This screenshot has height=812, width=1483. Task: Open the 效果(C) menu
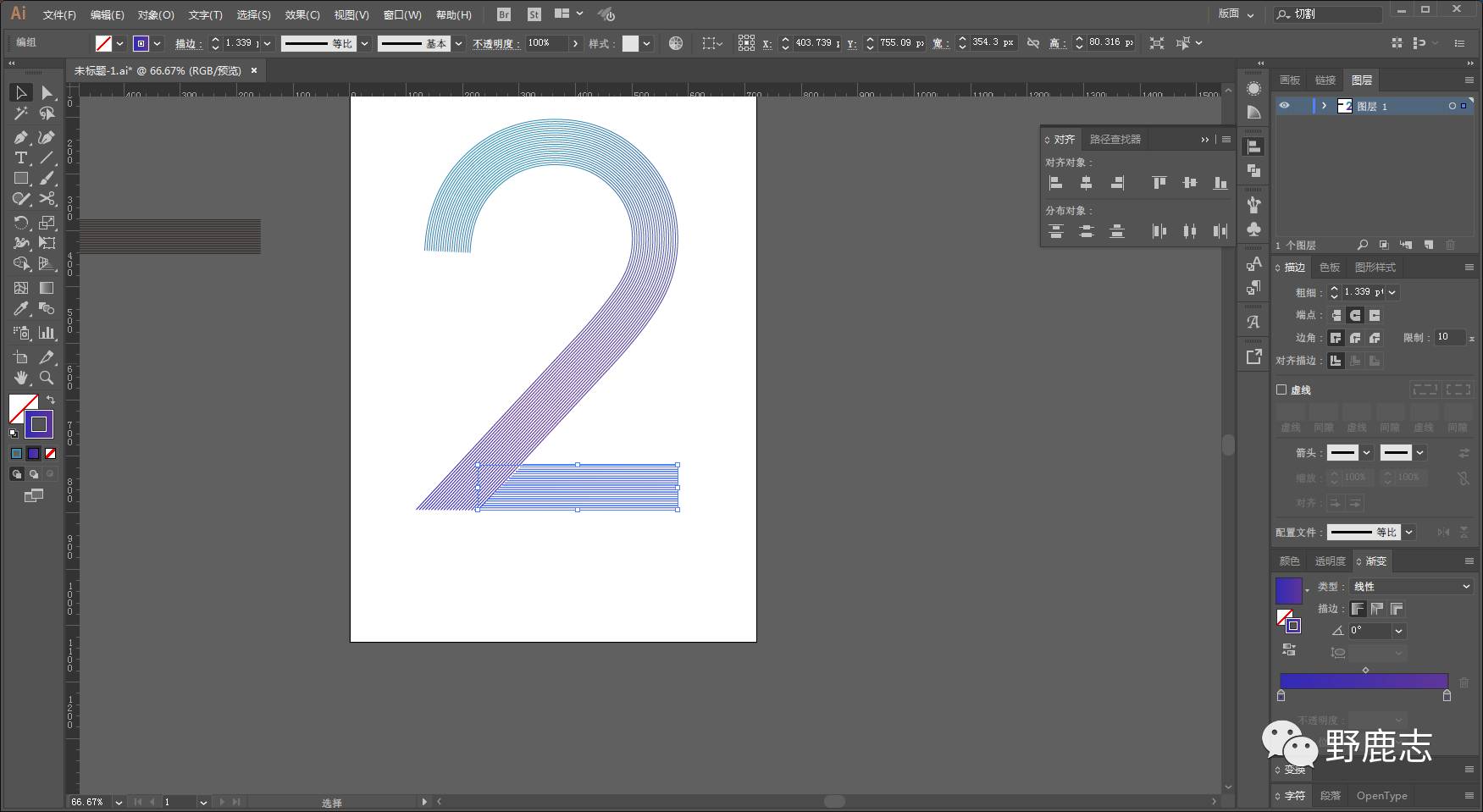[302, 14]
